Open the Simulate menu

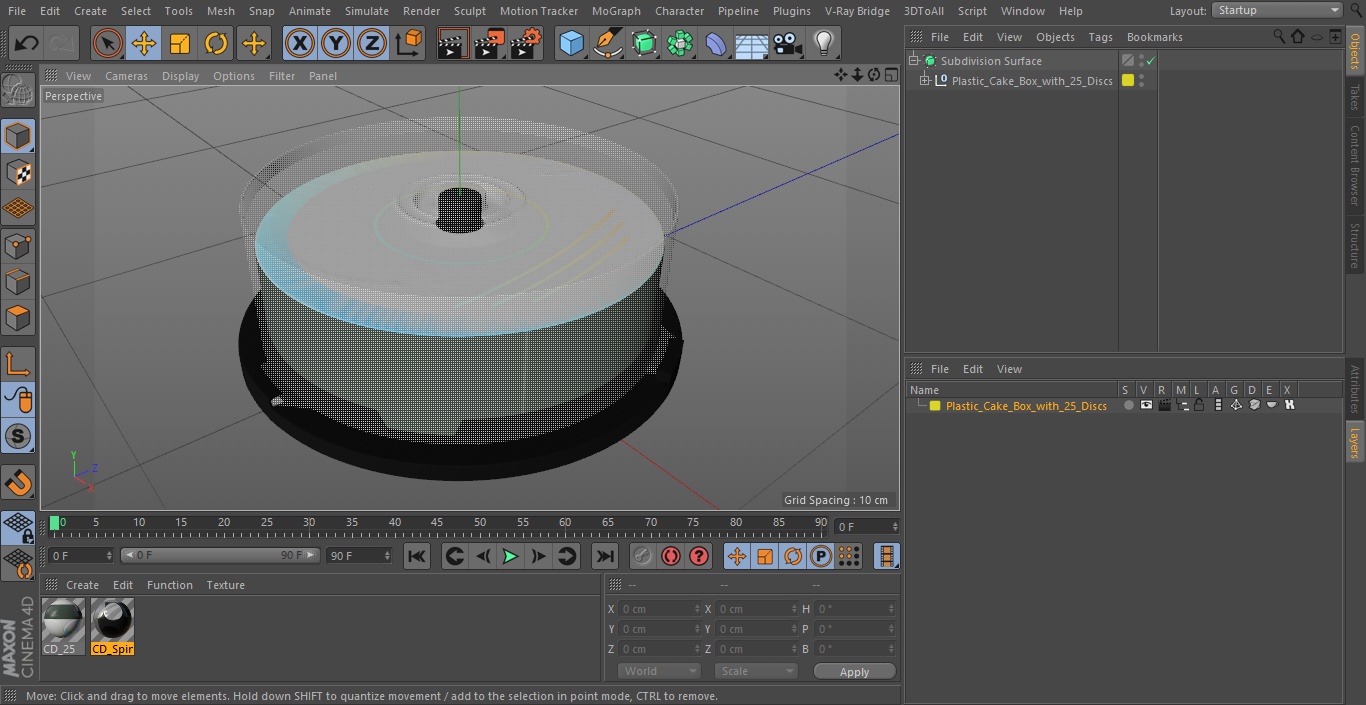[x=366, y=11]
